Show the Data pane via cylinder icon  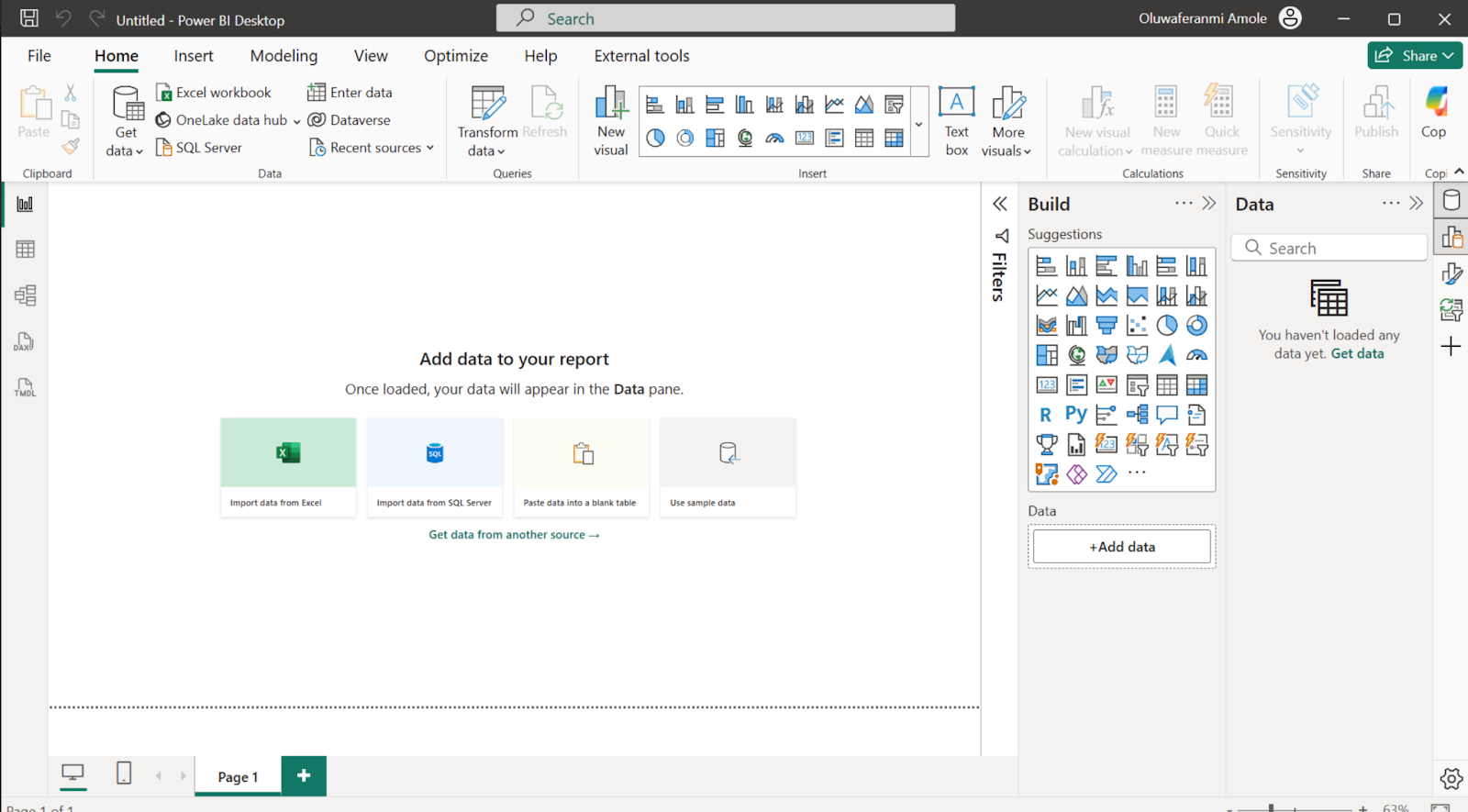coord(1451,200)
